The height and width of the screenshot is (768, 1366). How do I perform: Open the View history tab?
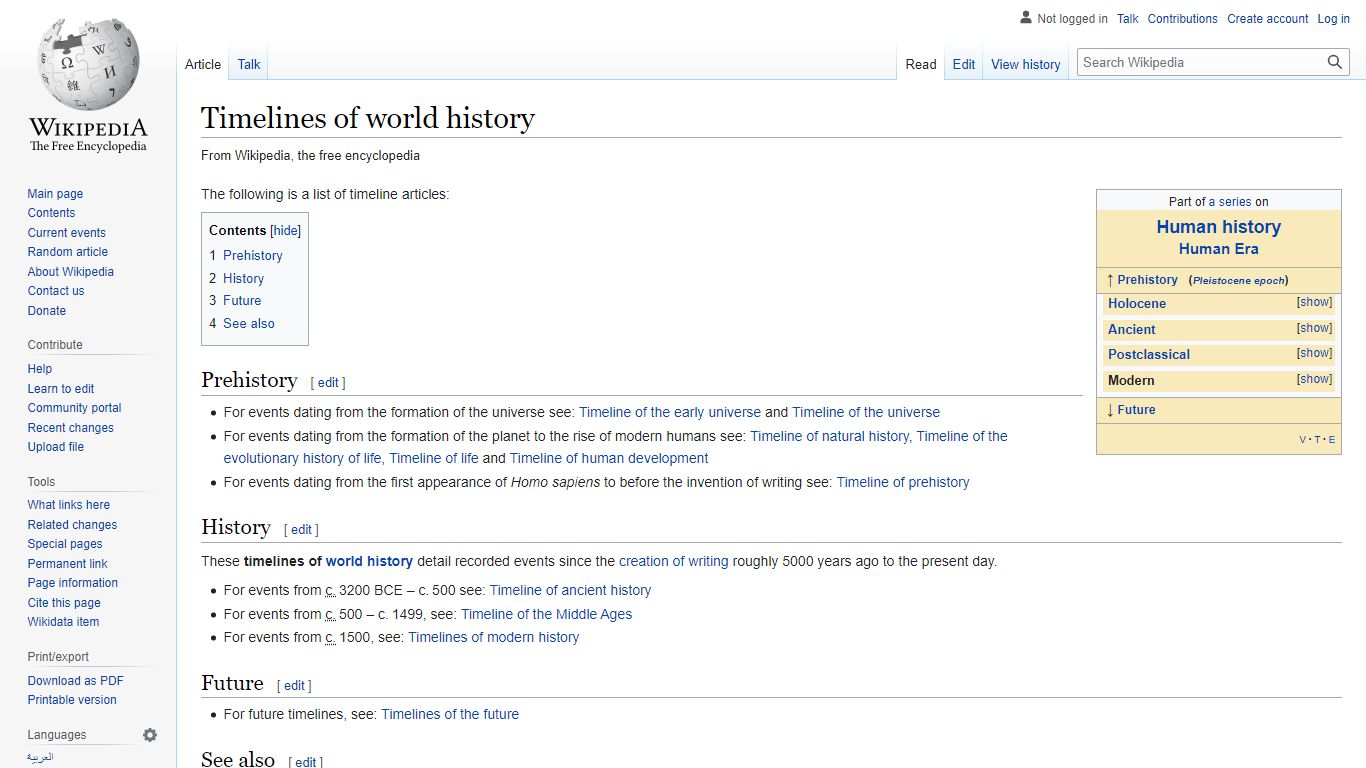[x=1026, y=64]
